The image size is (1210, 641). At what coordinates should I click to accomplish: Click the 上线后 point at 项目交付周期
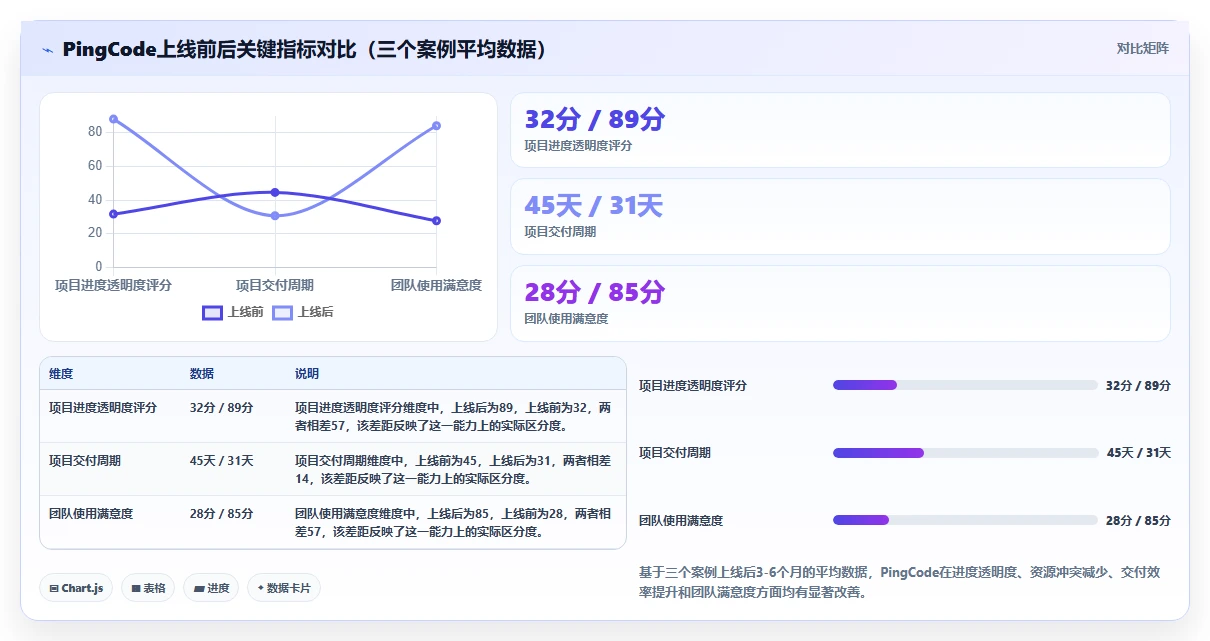[x=275, y=216]
